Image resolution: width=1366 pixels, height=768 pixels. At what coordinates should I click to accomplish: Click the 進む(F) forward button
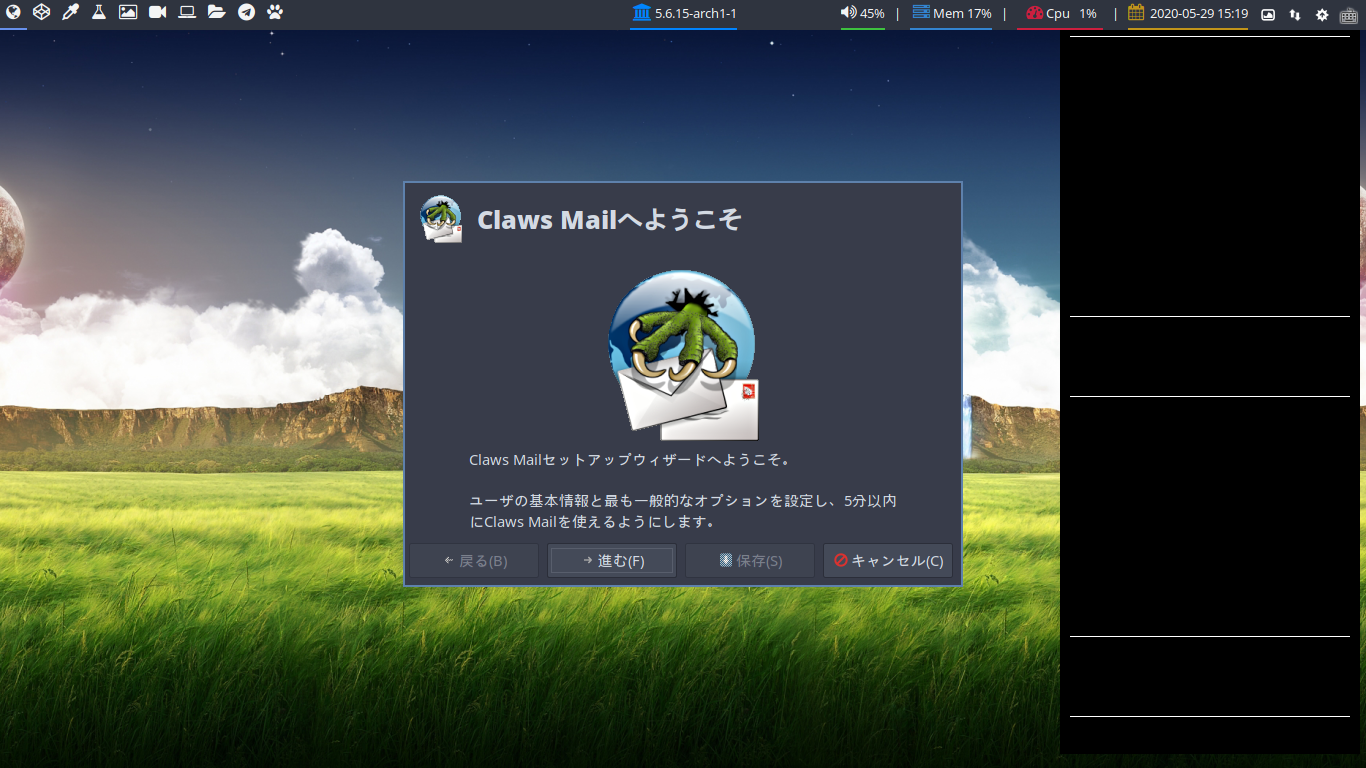(x=612, y=561)
